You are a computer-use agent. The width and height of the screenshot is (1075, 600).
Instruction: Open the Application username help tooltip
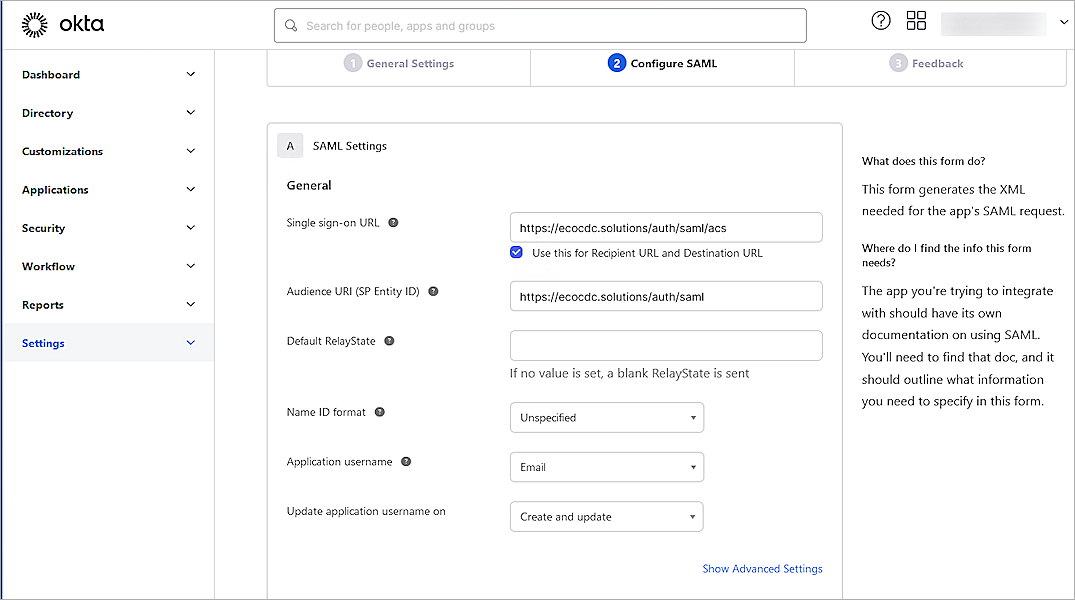pyautogui.click(x=406, y=461)
